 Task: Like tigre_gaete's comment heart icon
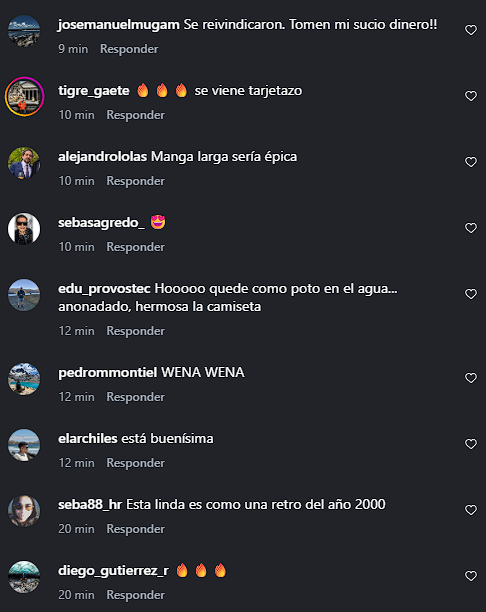coord(471,96)
